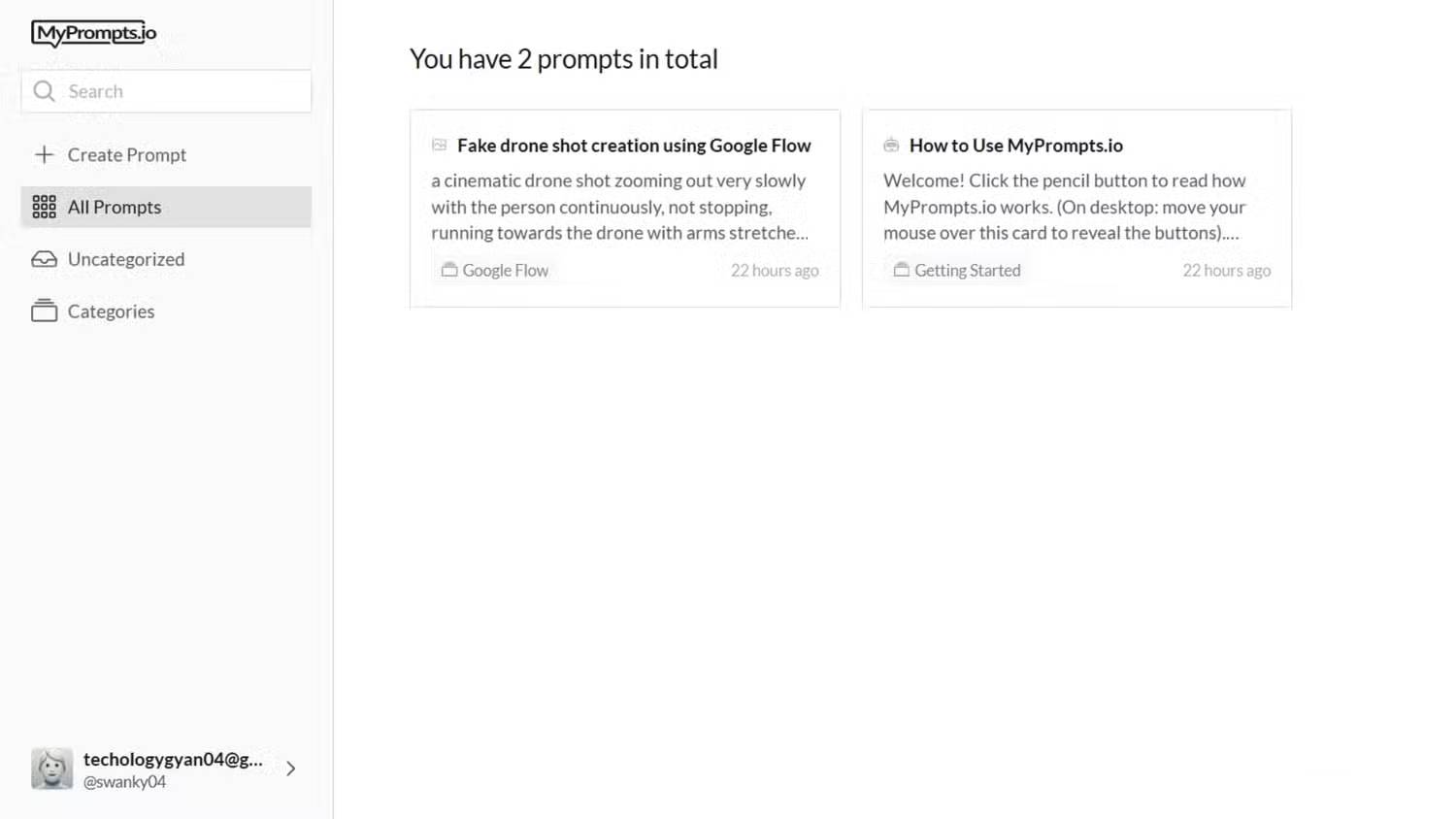Screen dimensions: 1456x819
Task: Expand the account menu chevron
Action: click(x=290, y=769)
